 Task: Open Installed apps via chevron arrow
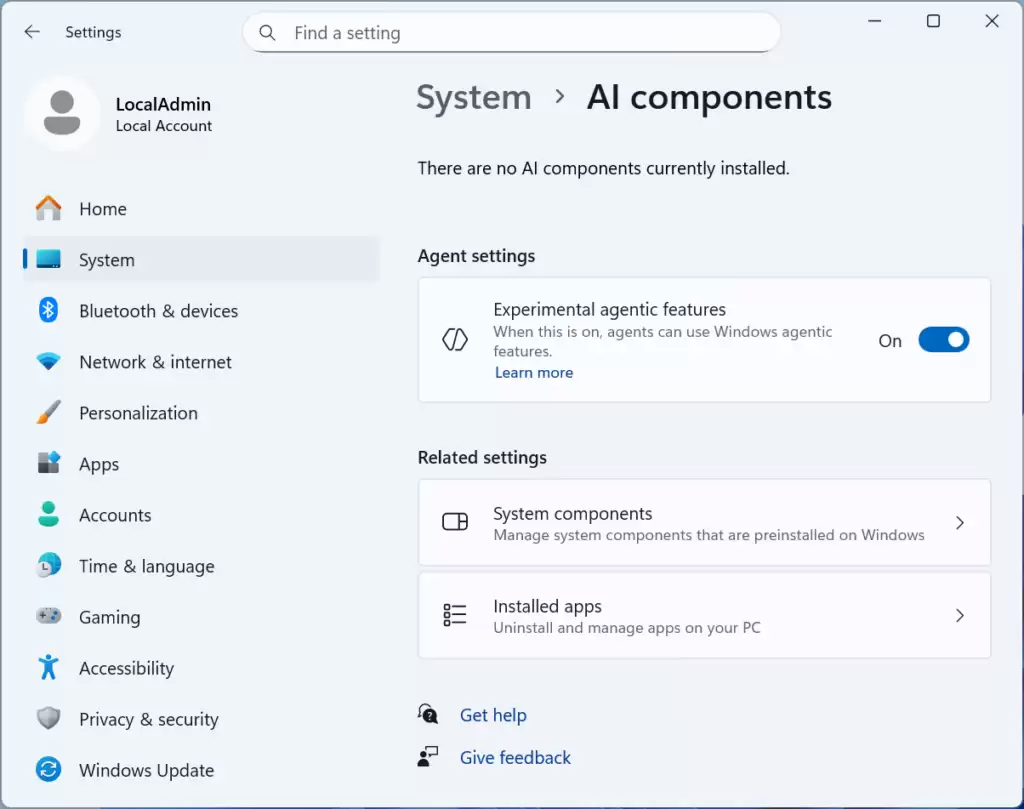pyautogui.click(x=959, y=616)
